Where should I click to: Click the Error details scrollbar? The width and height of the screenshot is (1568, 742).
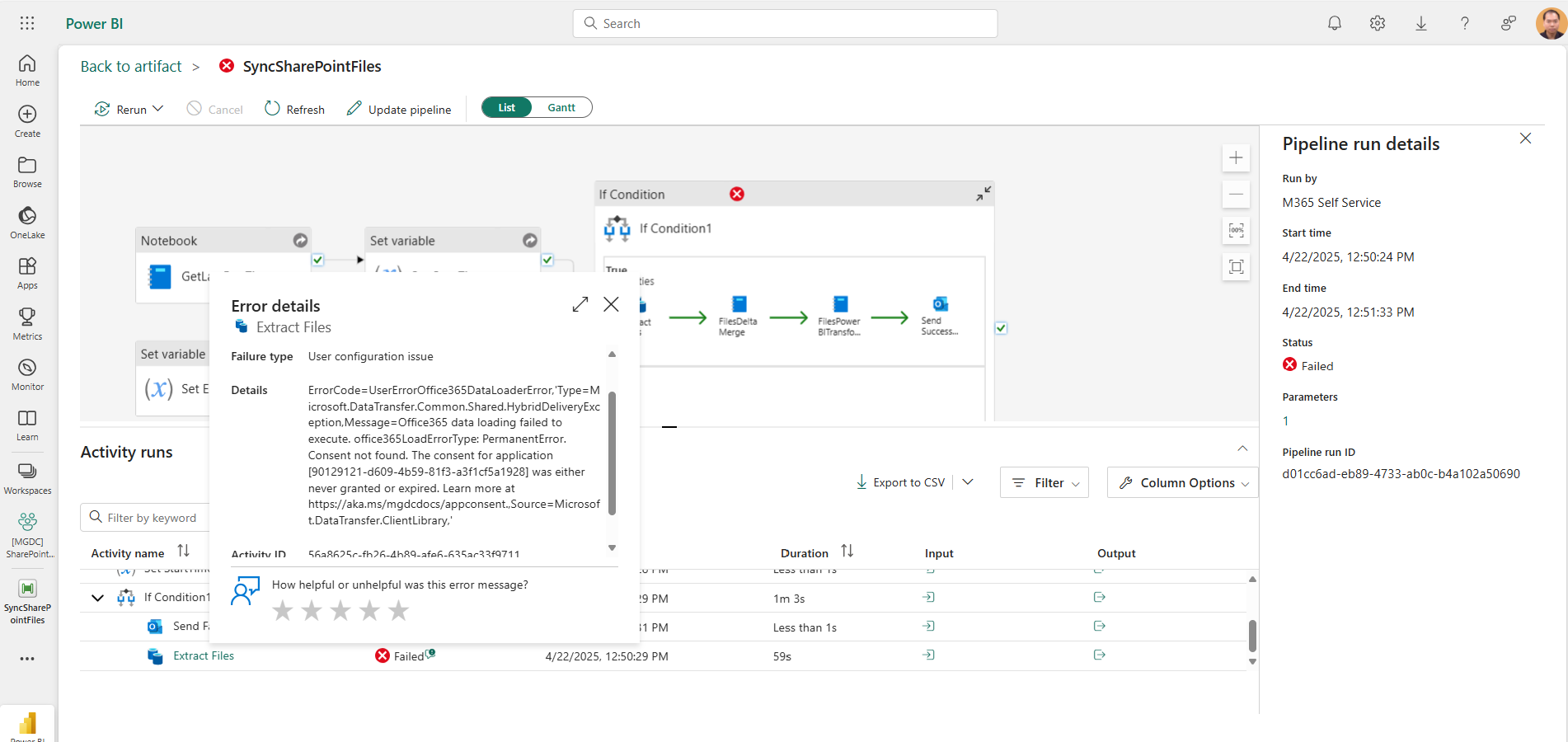coord(612,453)
